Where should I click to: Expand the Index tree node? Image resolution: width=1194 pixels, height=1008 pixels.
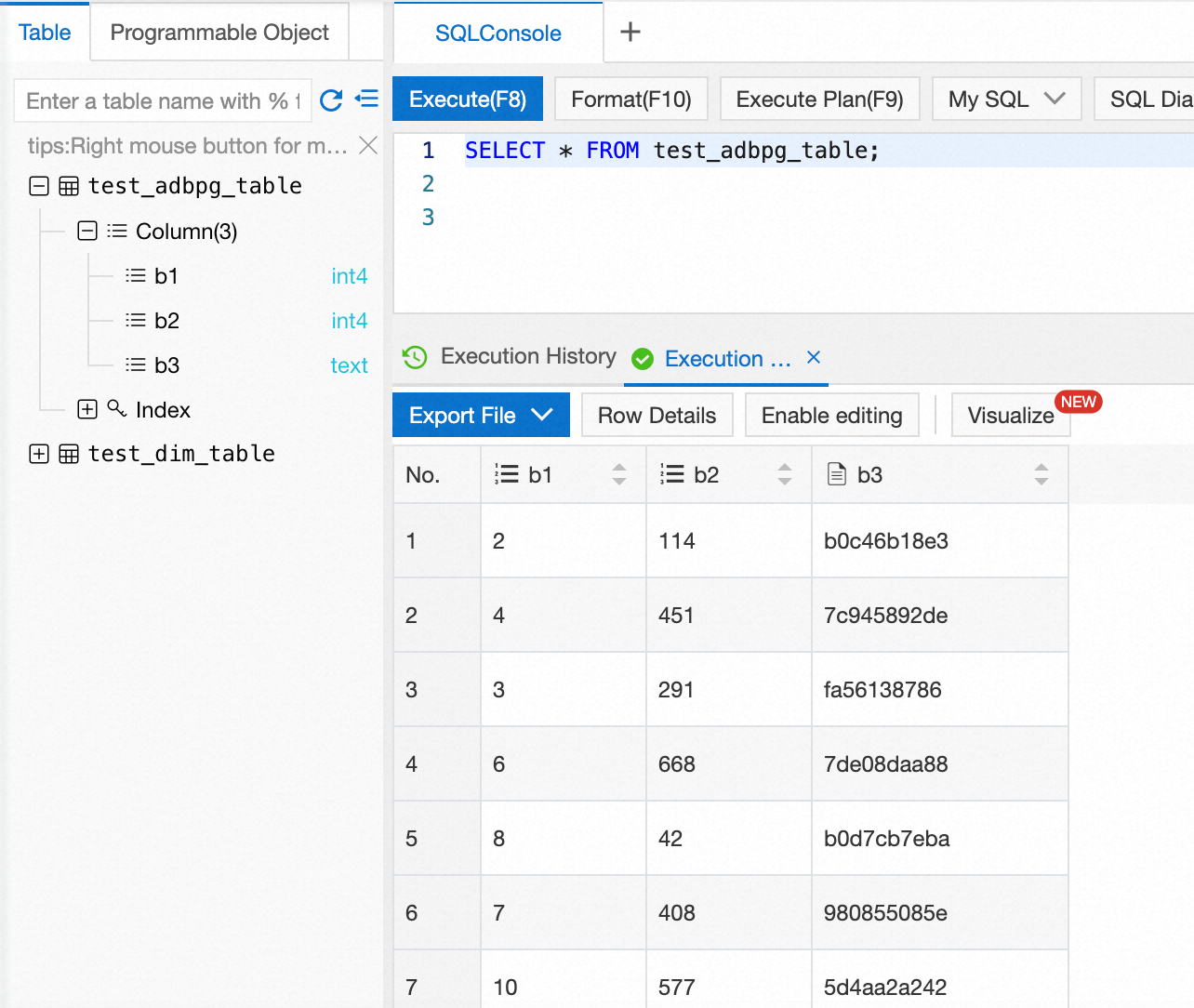point(87,409)
